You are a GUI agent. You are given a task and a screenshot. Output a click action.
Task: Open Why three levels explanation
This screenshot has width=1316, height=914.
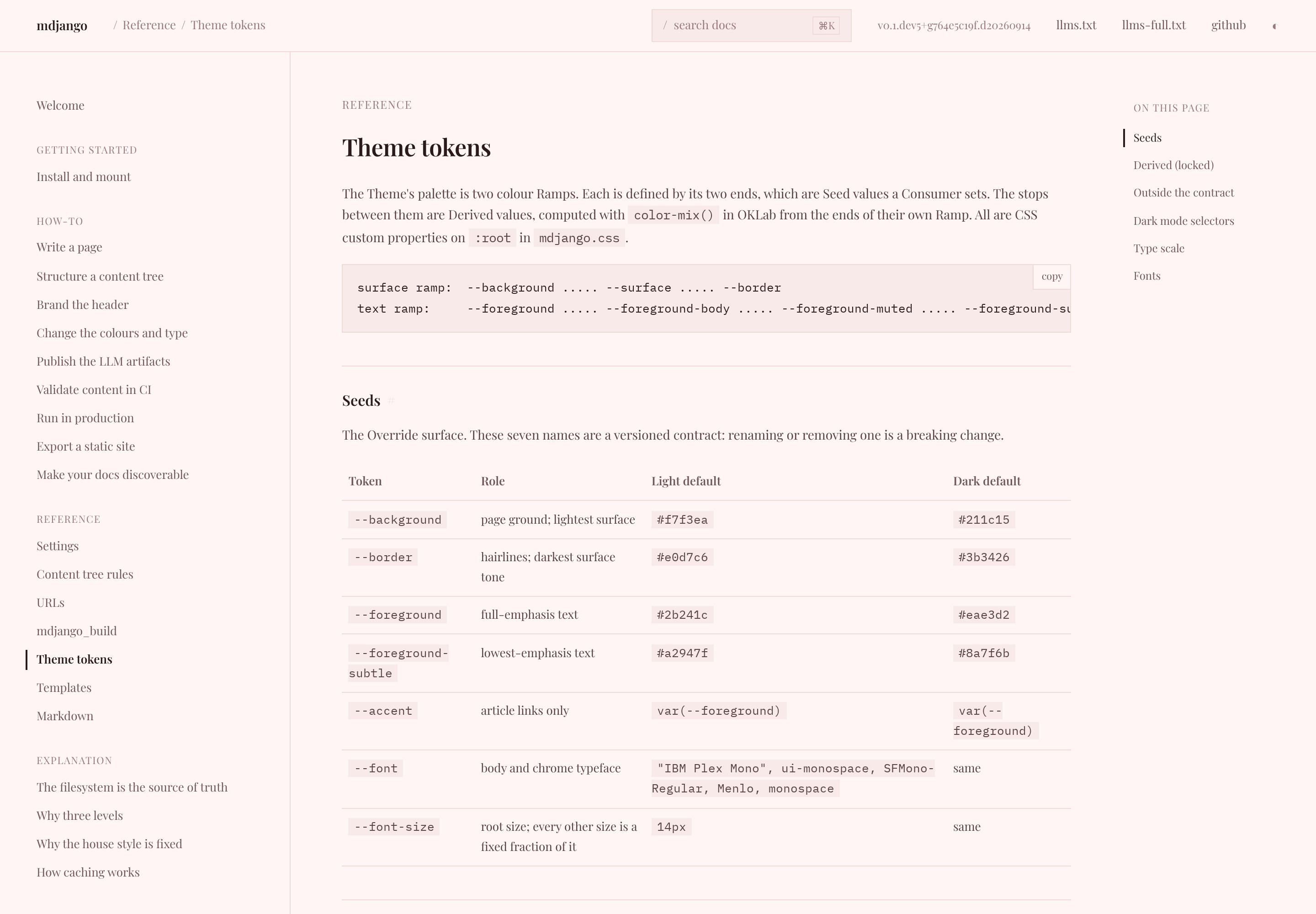coord(80,815)
